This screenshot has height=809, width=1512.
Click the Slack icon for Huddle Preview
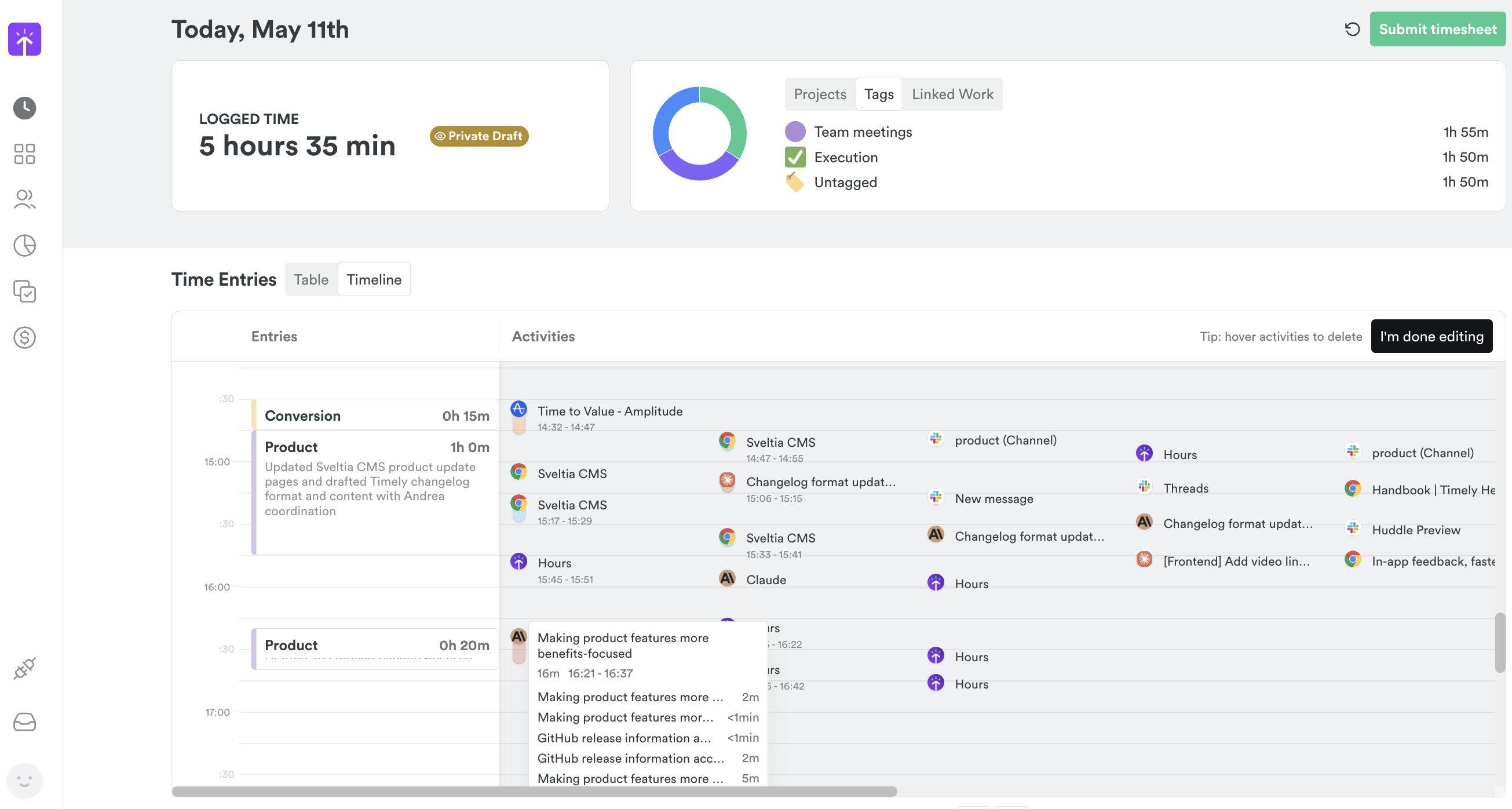(1352, 528)
